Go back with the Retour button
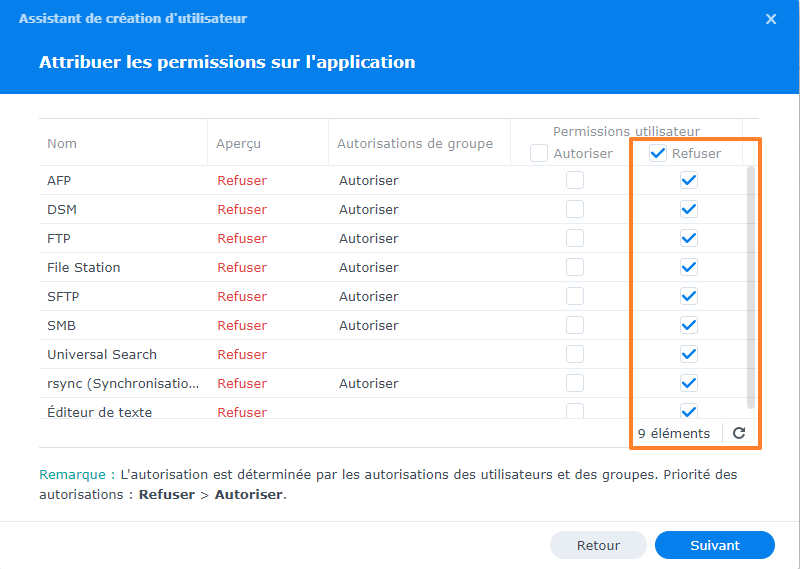The width and height of the screenshot is (800, 569). click(x=598, y=545)
